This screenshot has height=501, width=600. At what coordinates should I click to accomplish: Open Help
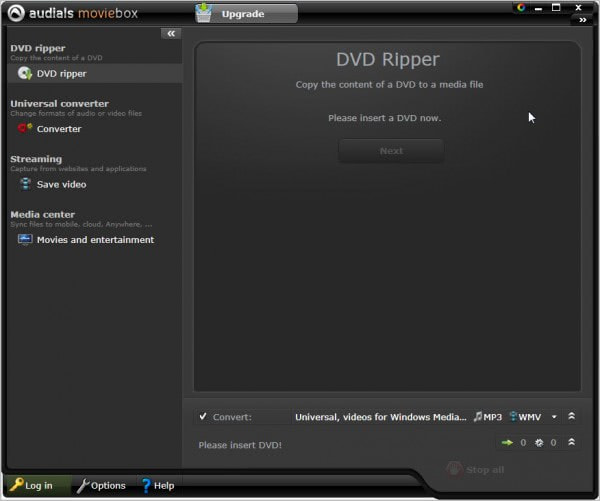point(158,485)
